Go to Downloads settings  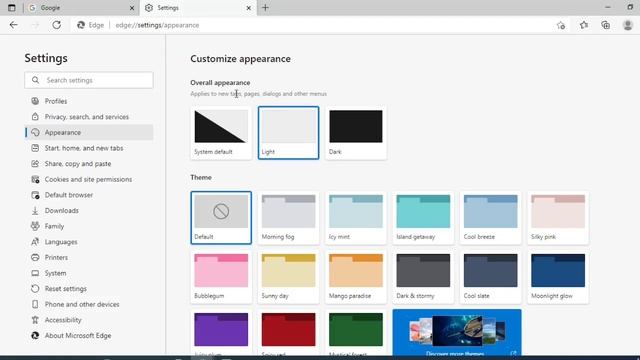89,211
